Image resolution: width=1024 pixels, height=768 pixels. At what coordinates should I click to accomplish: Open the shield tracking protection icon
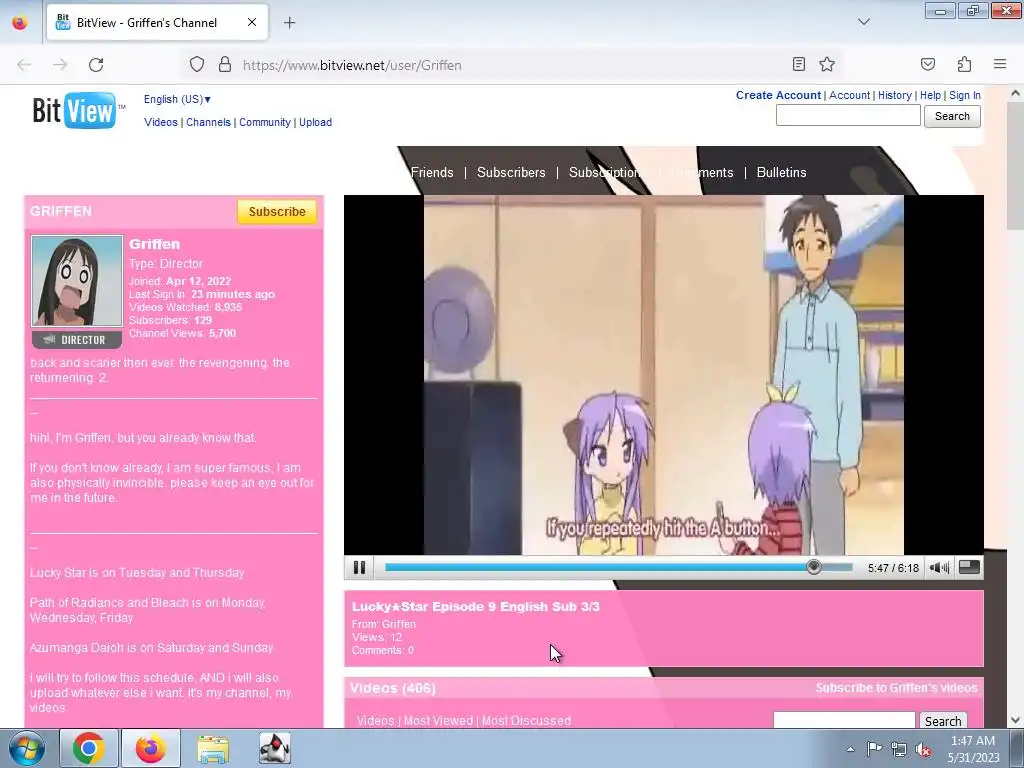click(x=197, y=64)
